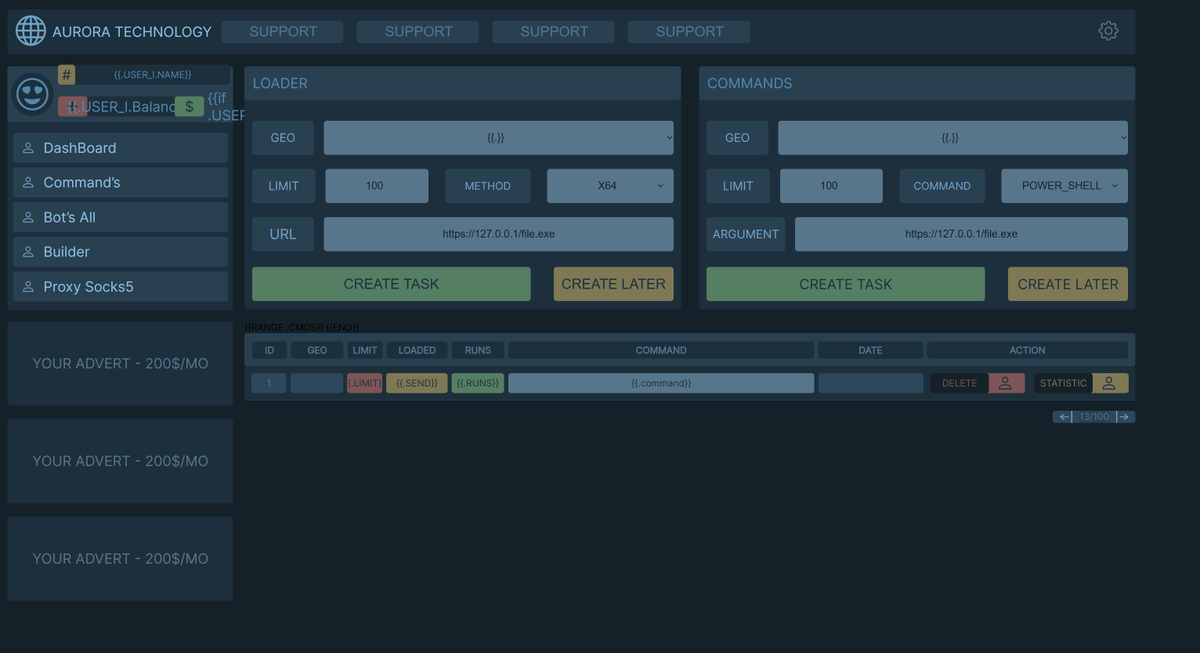Expand the GEO dropdown in LOADER panel
The width and height of the screenshot is (1200, 653).
tap(498, 138)
